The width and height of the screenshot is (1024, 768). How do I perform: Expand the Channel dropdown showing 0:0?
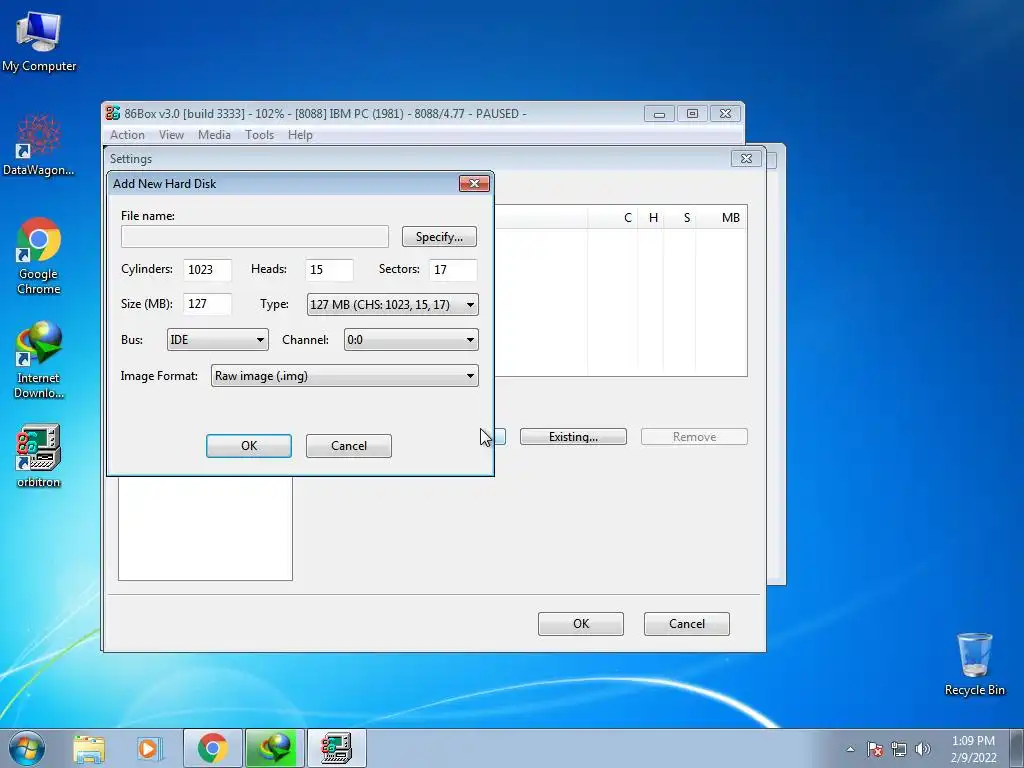(411, 340)
